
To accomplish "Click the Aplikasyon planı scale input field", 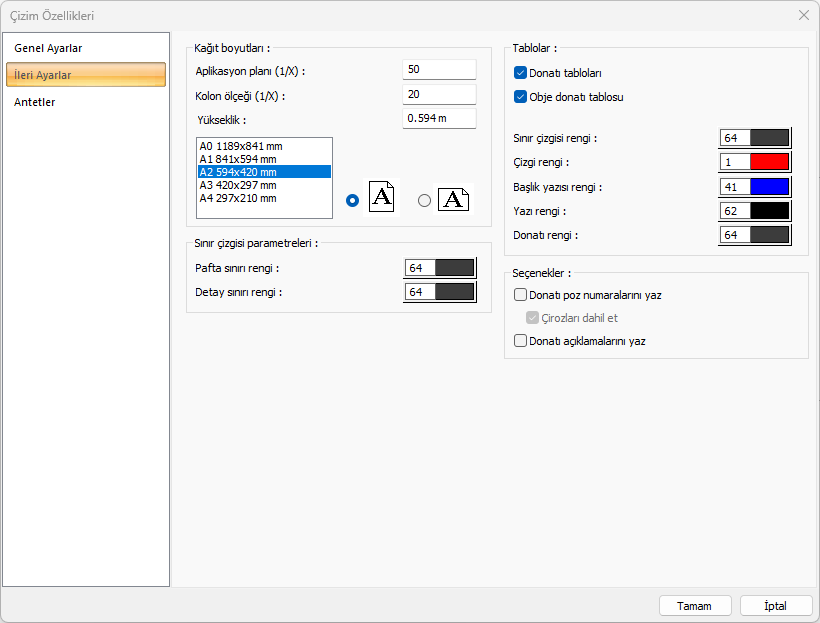I will click(439, 69).
